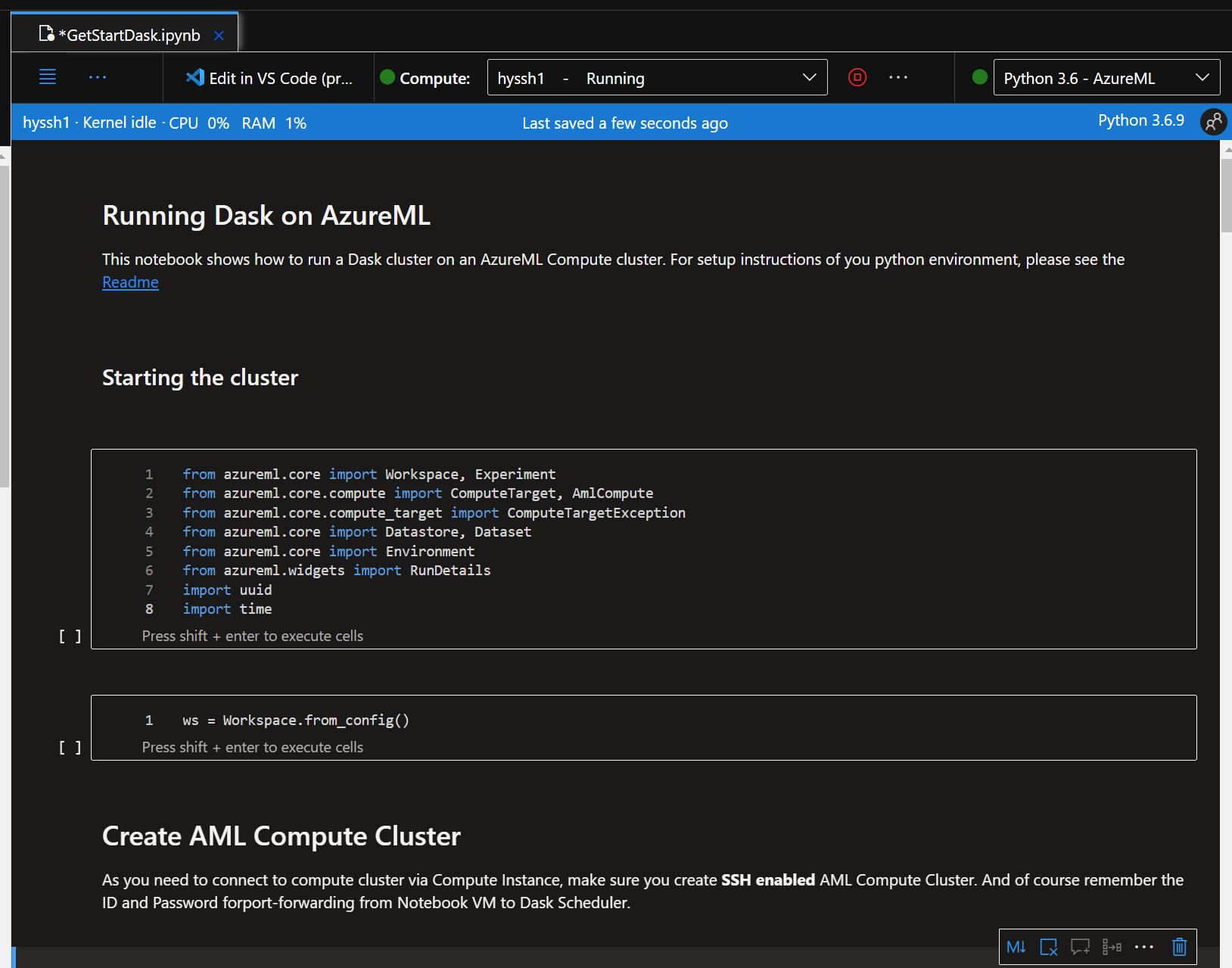Open the Readme link
The width and height of the screenshot is (1232, 968).
tap(130, 282)
